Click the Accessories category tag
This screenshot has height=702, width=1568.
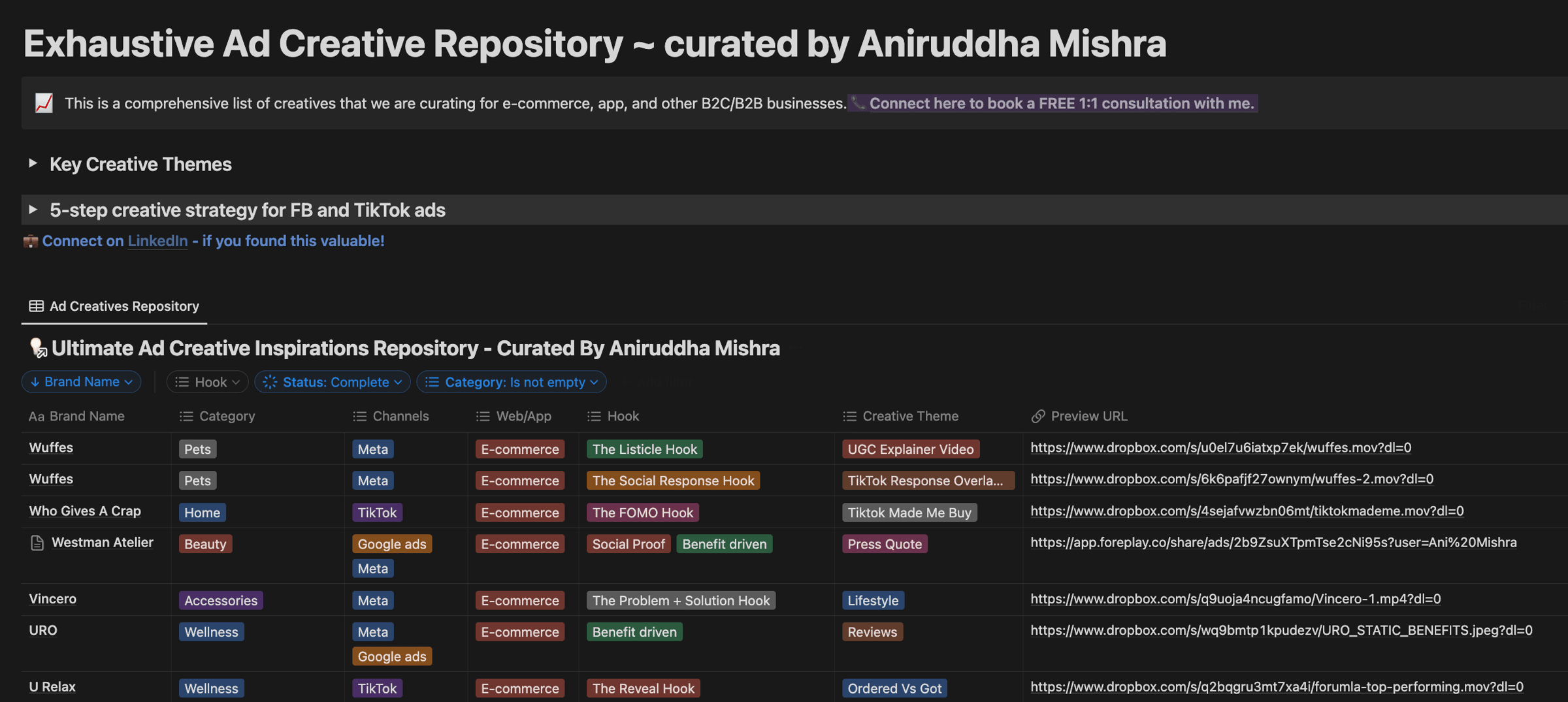coord(221,600)
